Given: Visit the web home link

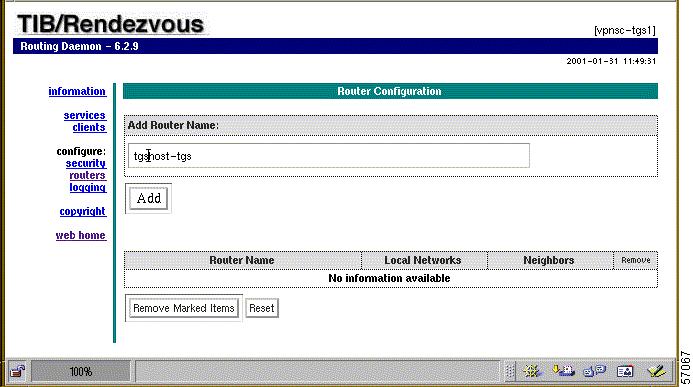Looking at the screenshot, I should (80, 235).
